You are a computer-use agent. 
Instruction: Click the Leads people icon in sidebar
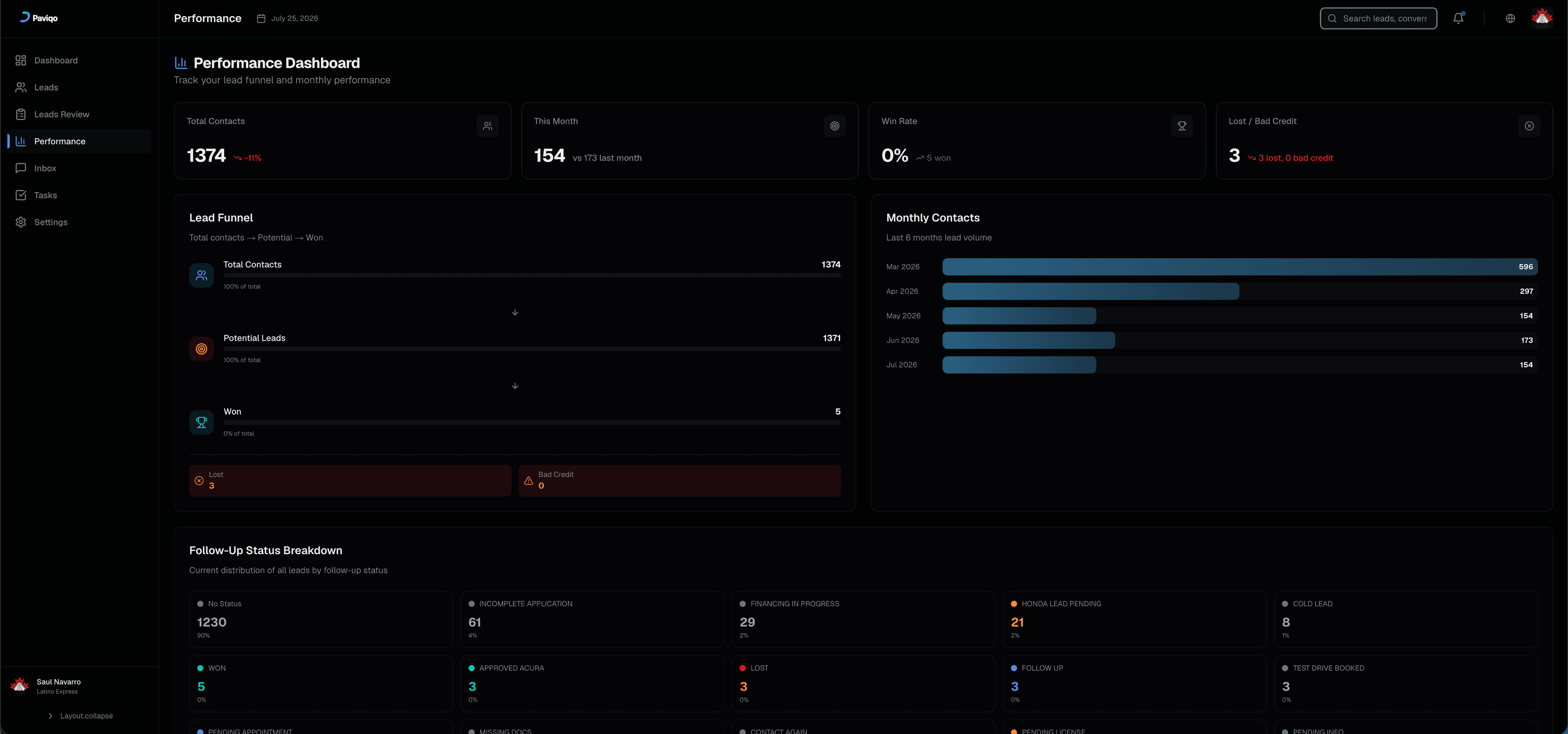21,87
